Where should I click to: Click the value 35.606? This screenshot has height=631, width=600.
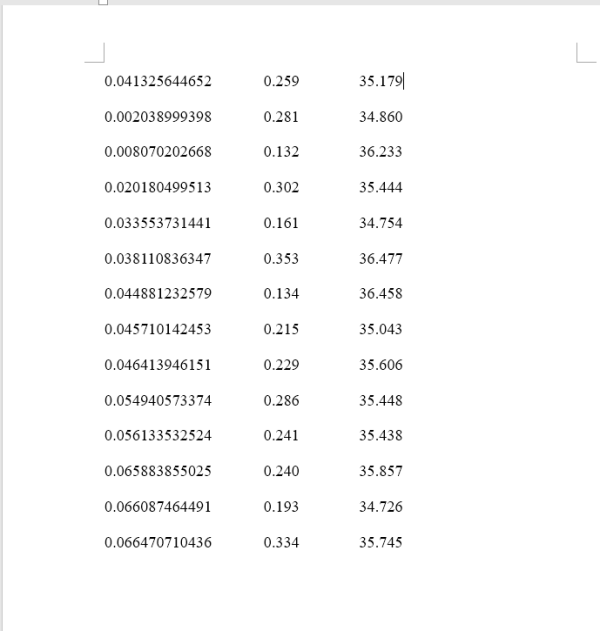380,365
